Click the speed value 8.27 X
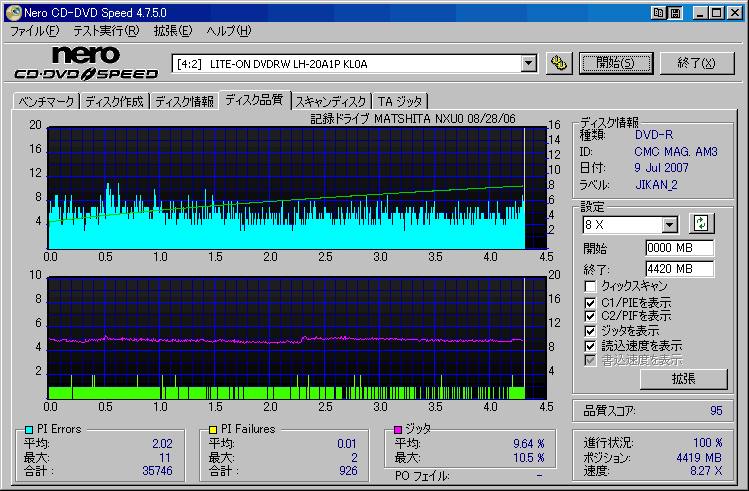Image resolution: width=749 pixels, height=491 pixels. point(706,471)
